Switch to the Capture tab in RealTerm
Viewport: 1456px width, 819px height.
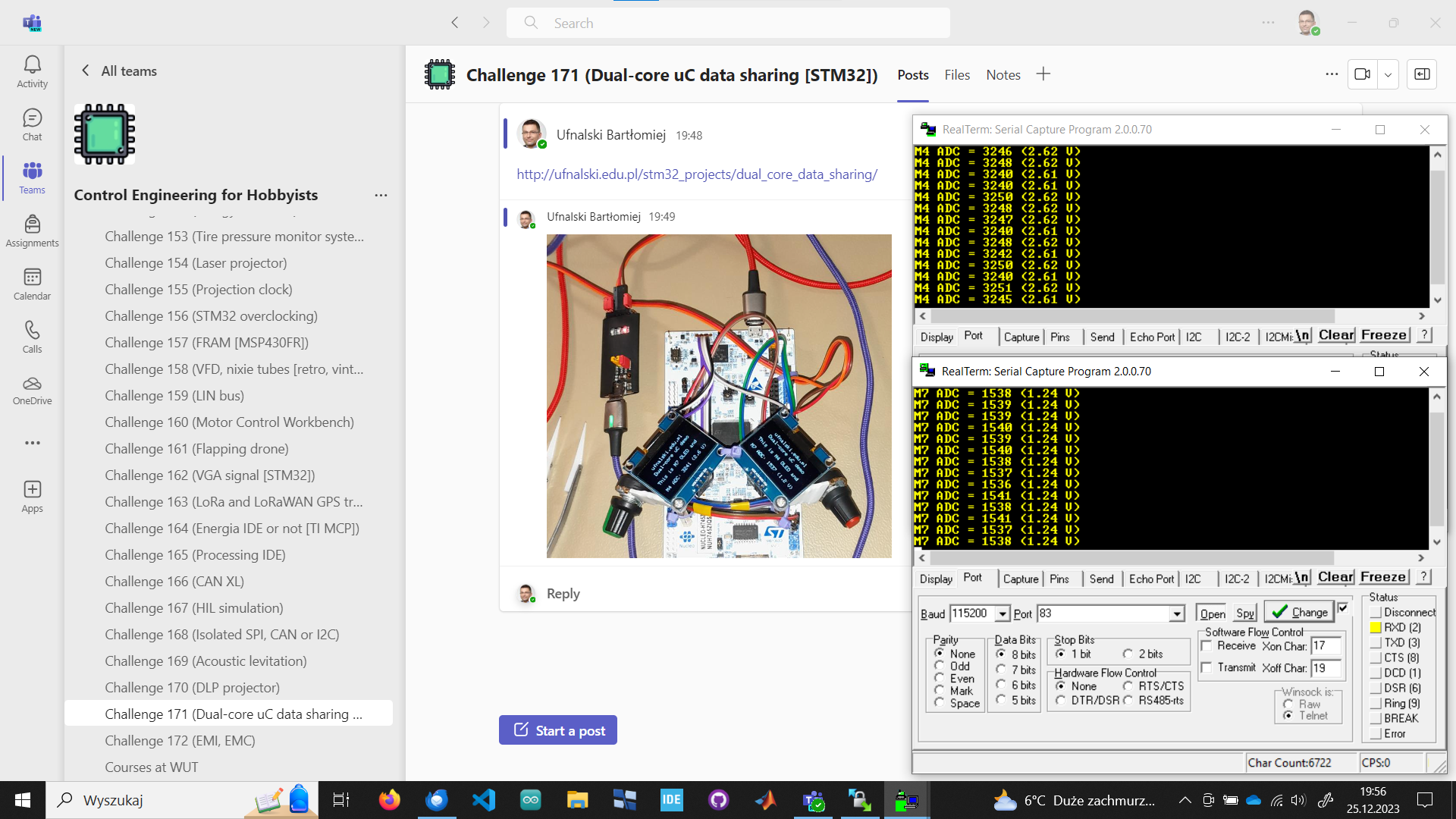(1021, 579)
